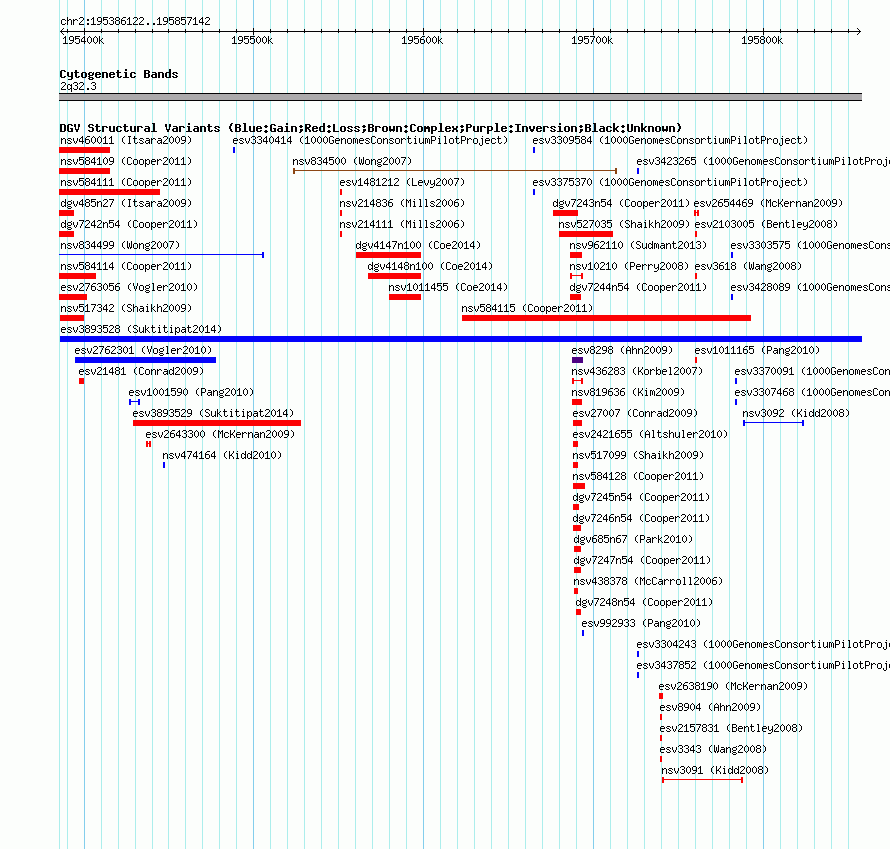Click nsv438378 (McCarroll2006) label
Image resolution: width=890 pixels, height=849 pixels.
[648, 581]
